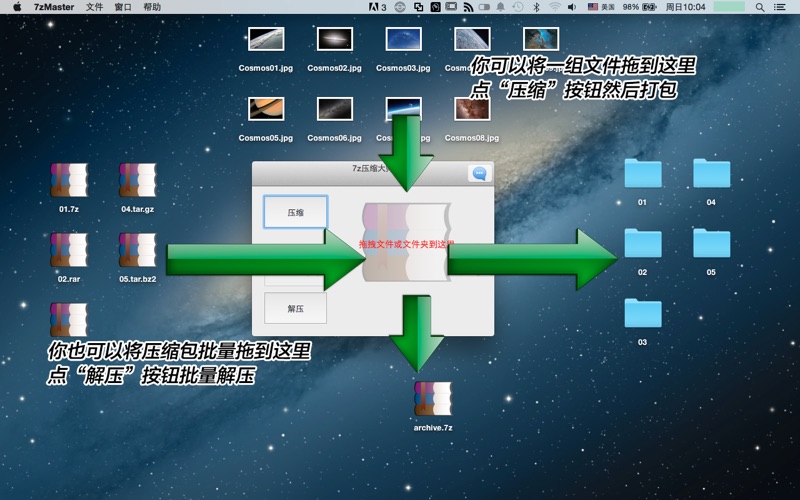Open the 窗口 menu

pyautogui.click(x=123, y=7)
